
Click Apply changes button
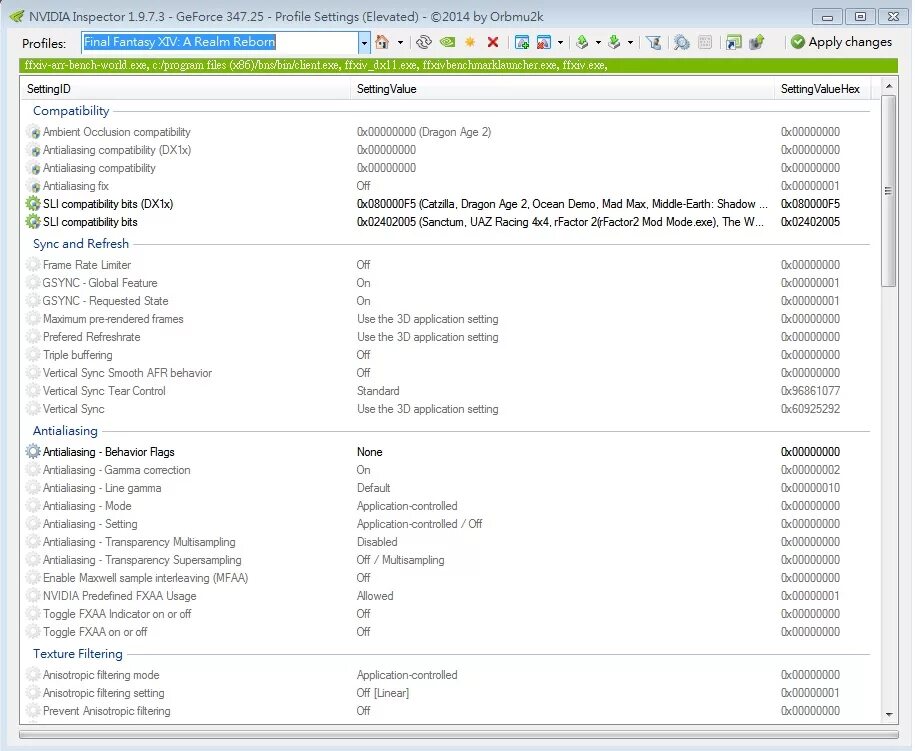[x=841, y=42]
